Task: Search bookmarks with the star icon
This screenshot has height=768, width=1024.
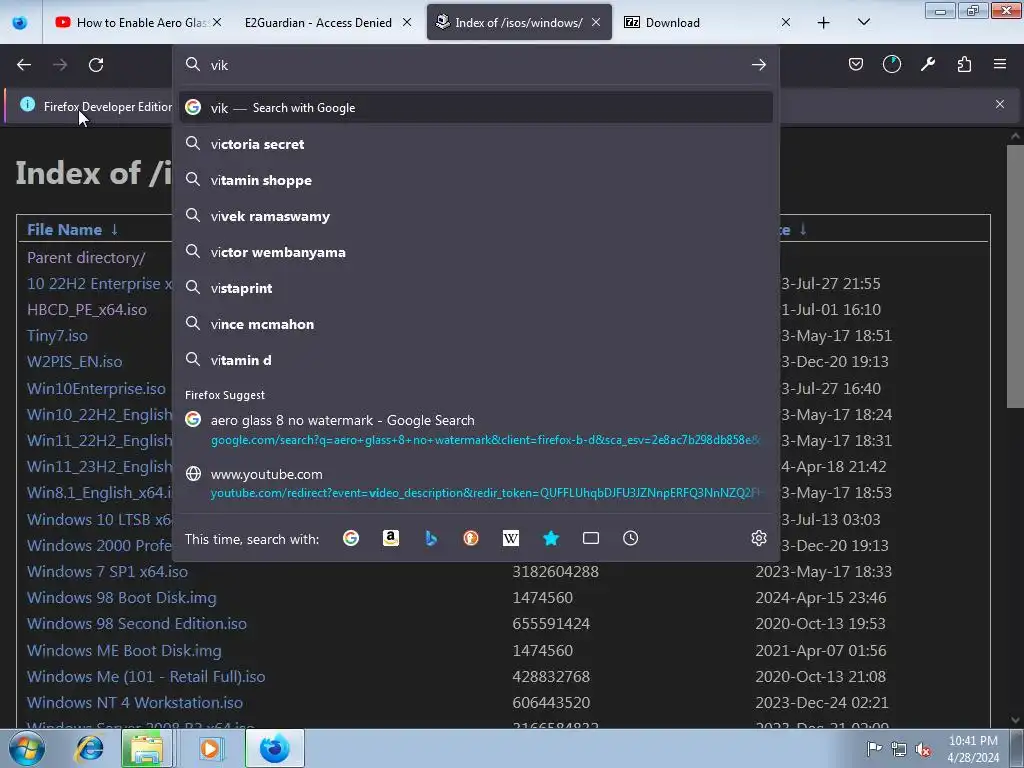Action: point(551,538)
